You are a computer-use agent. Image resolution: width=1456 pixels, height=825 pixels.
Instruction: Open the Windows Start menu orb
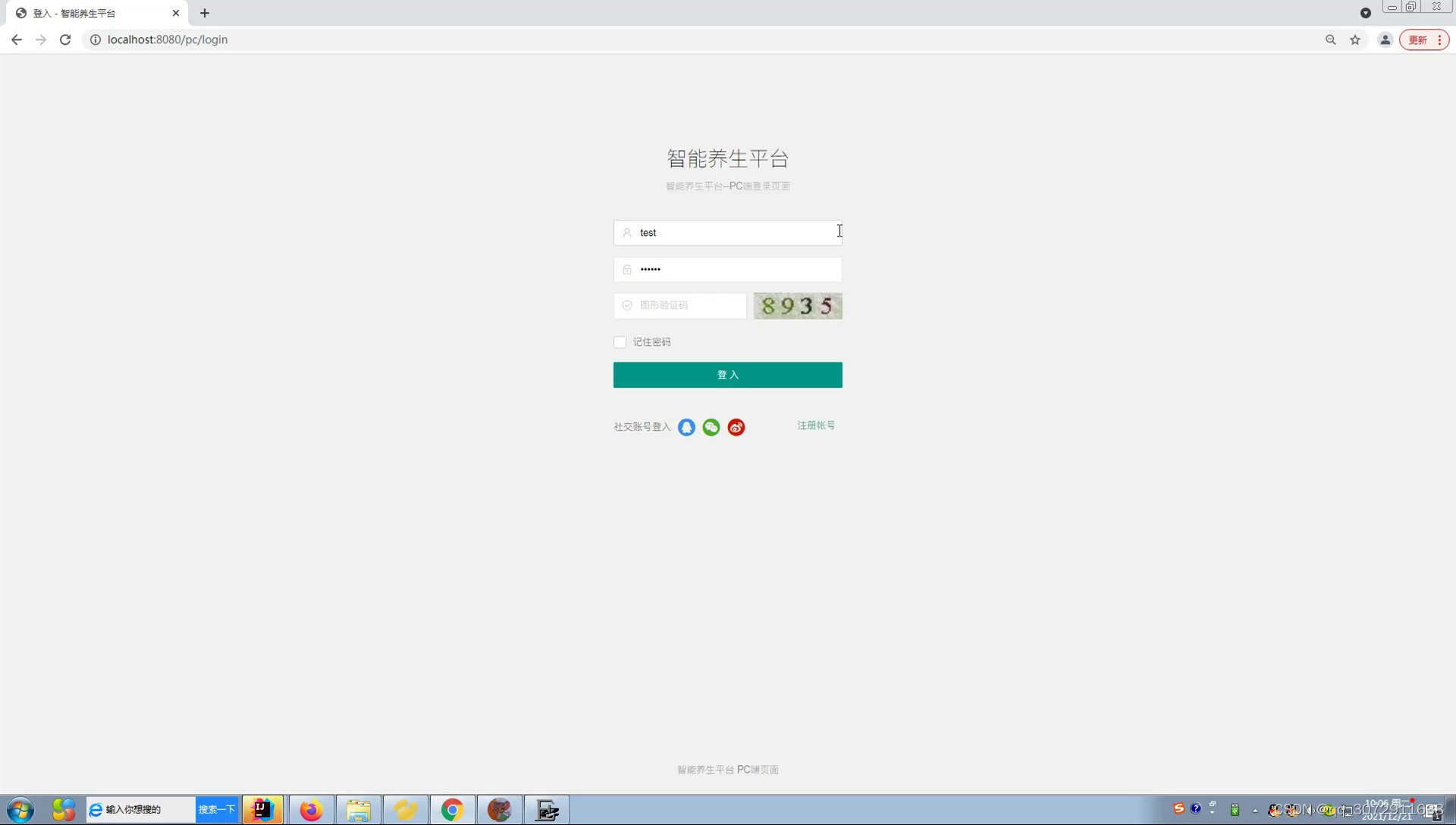click(x=20, y=810)
